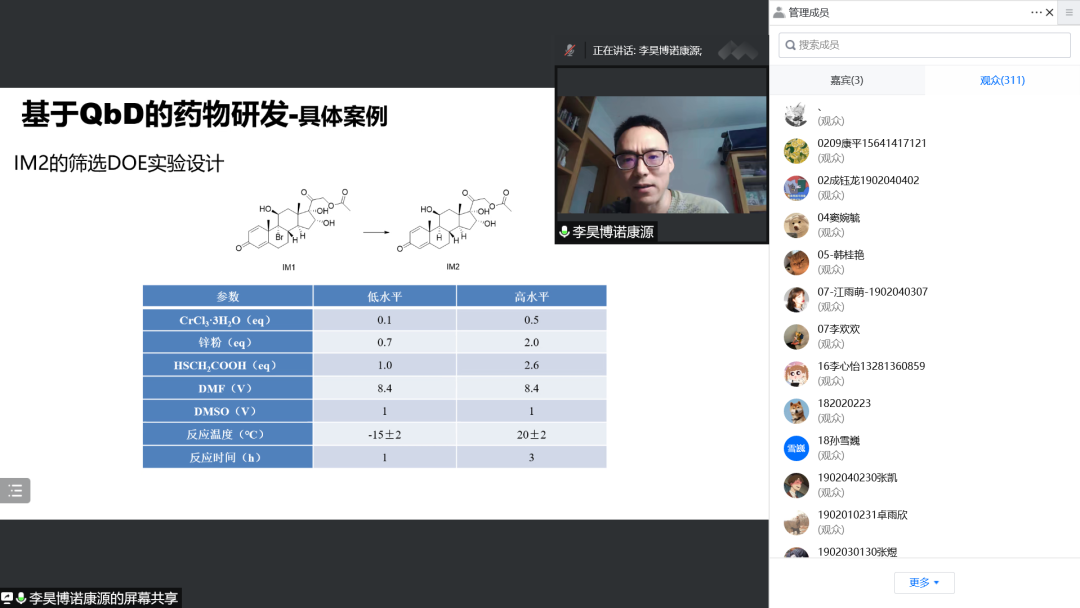Viewport: 1080px width, 608px height.
Task: Select member 07-江雨萌-1902040307
Action: [x=872, y=292]
